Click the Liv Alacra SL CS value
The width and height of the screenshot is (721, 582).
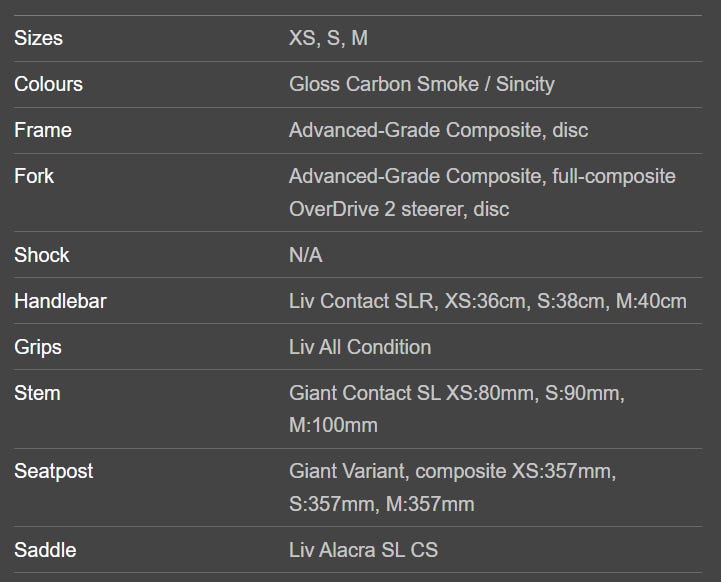[x=363, y=550]
